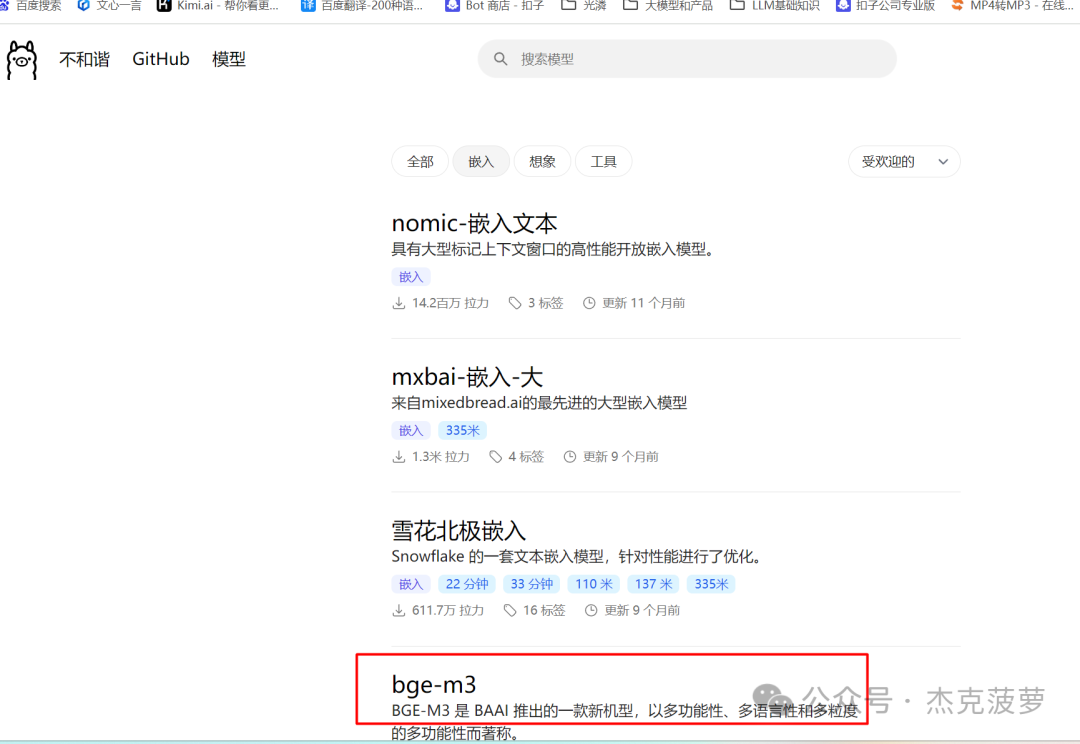Click clock icon in 雪花北极嵌入 row
This screenshot has height=744, width=1080.
(591, 610)
